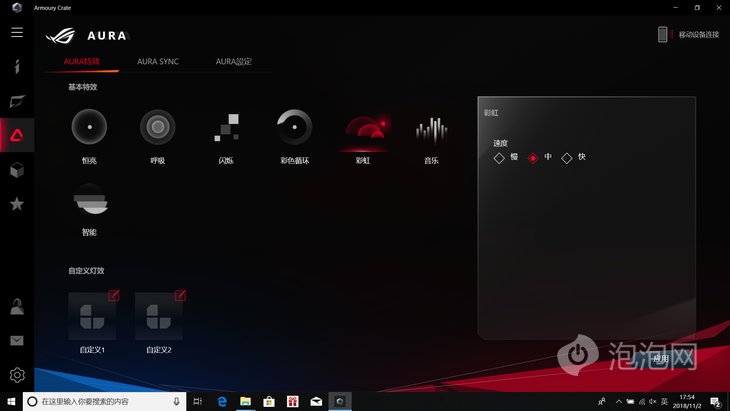Open the notification action center
Screen dimensions: 730x411
(x=716, y=401)
